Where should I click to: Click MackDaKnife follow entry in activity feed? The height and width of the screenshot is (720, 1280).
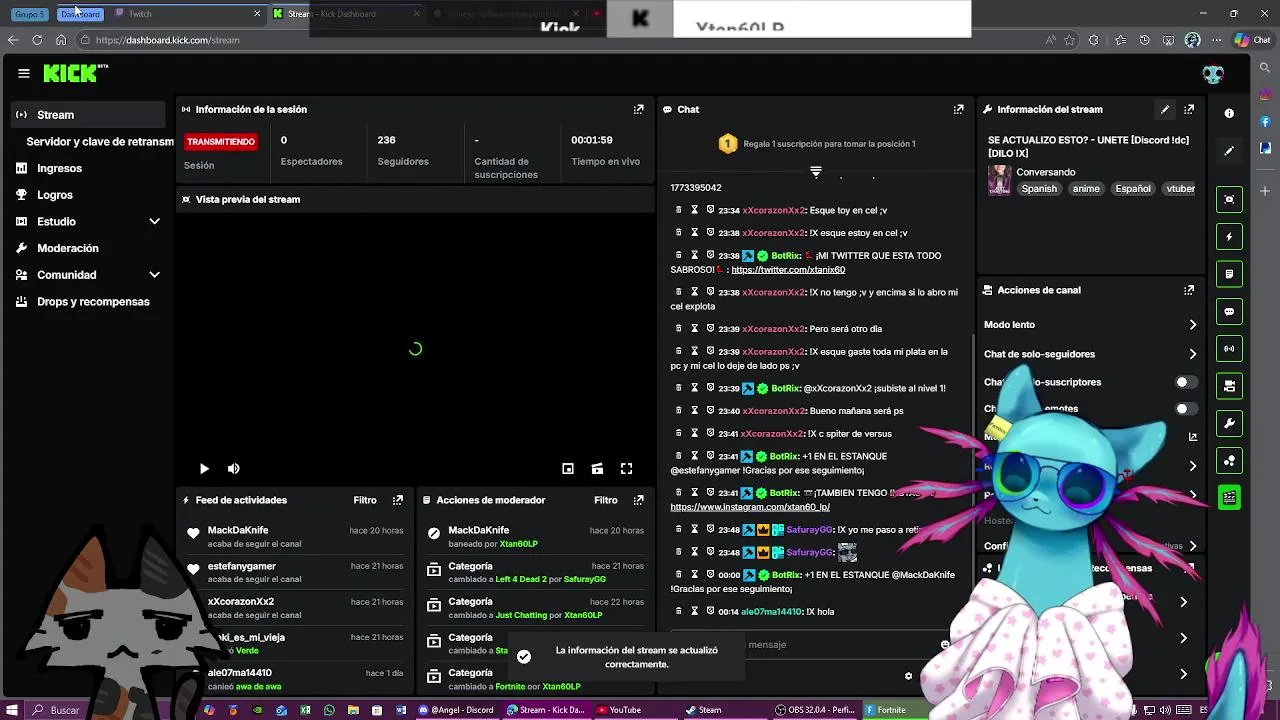coord(296,537)
